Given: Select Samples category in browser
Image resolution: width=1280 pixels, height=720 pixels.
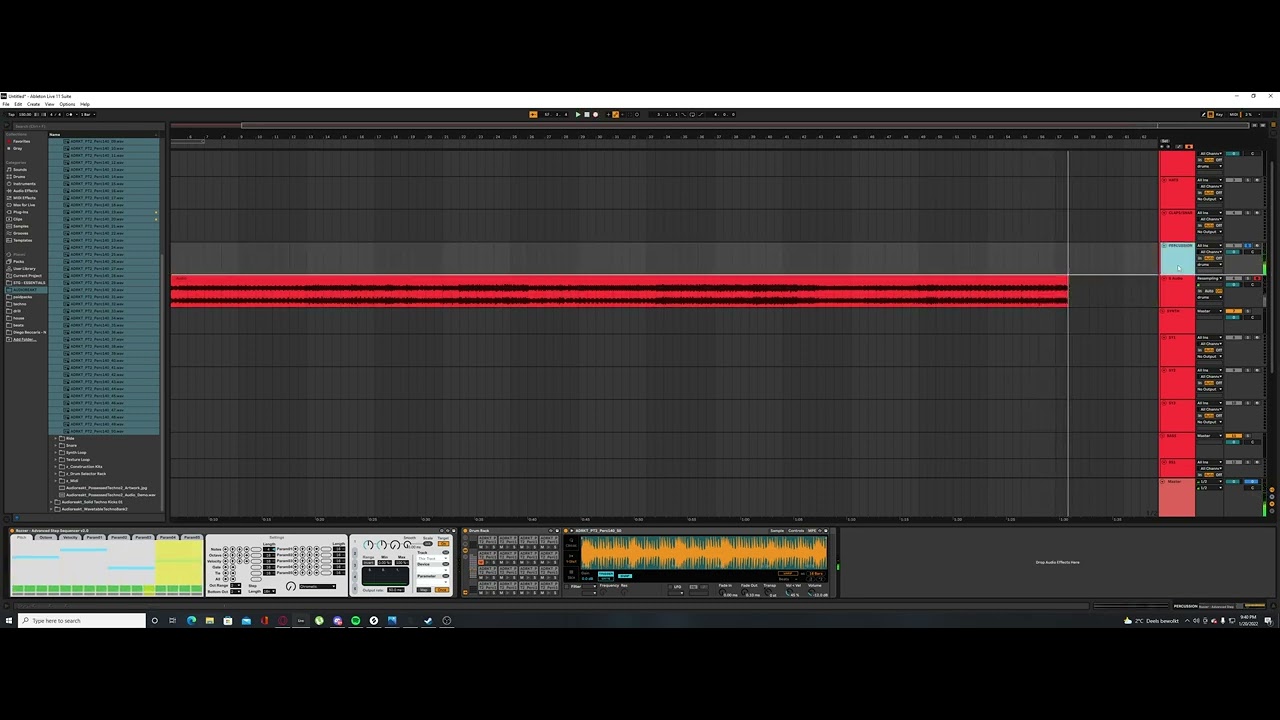Looking at the screenshot, I should (x=21, y=226).
